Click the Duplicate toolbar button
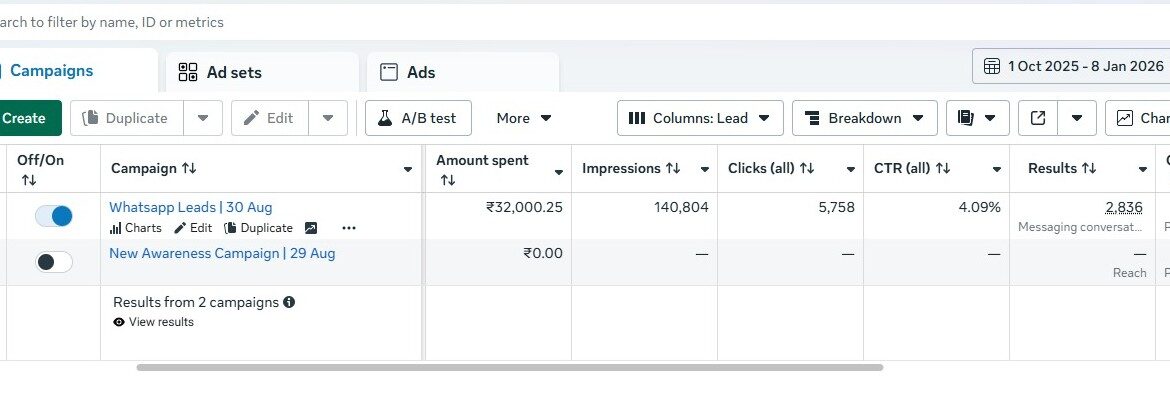1170x413 pixels. click(126, 118)
